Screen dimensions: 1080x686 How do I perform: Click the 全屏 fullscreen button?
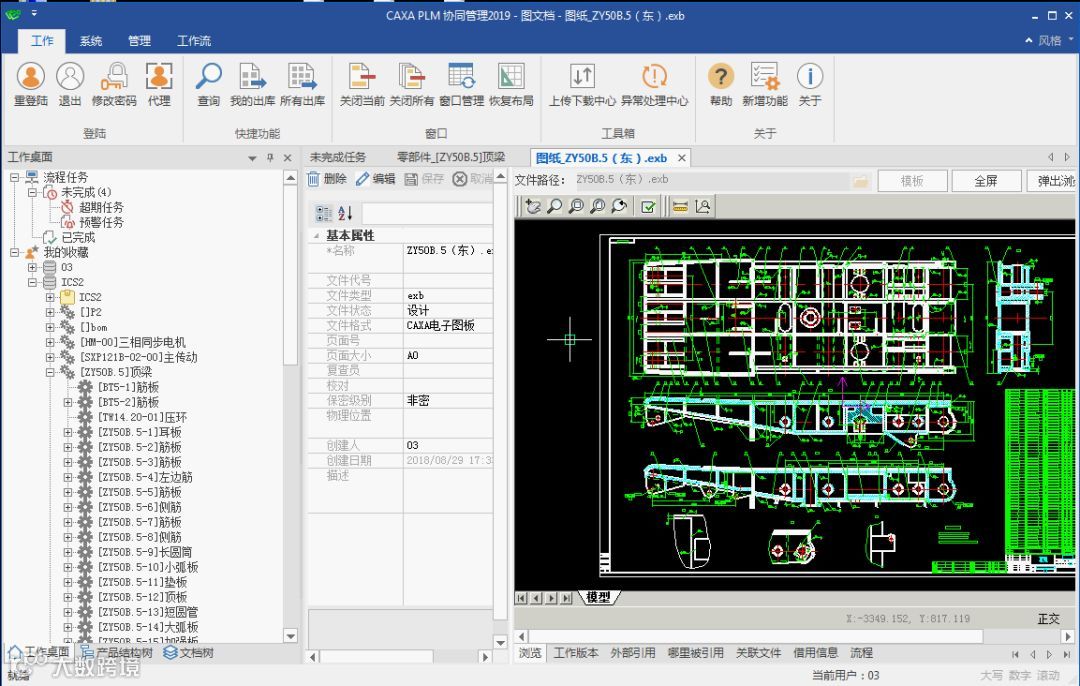tap(986, 181)
